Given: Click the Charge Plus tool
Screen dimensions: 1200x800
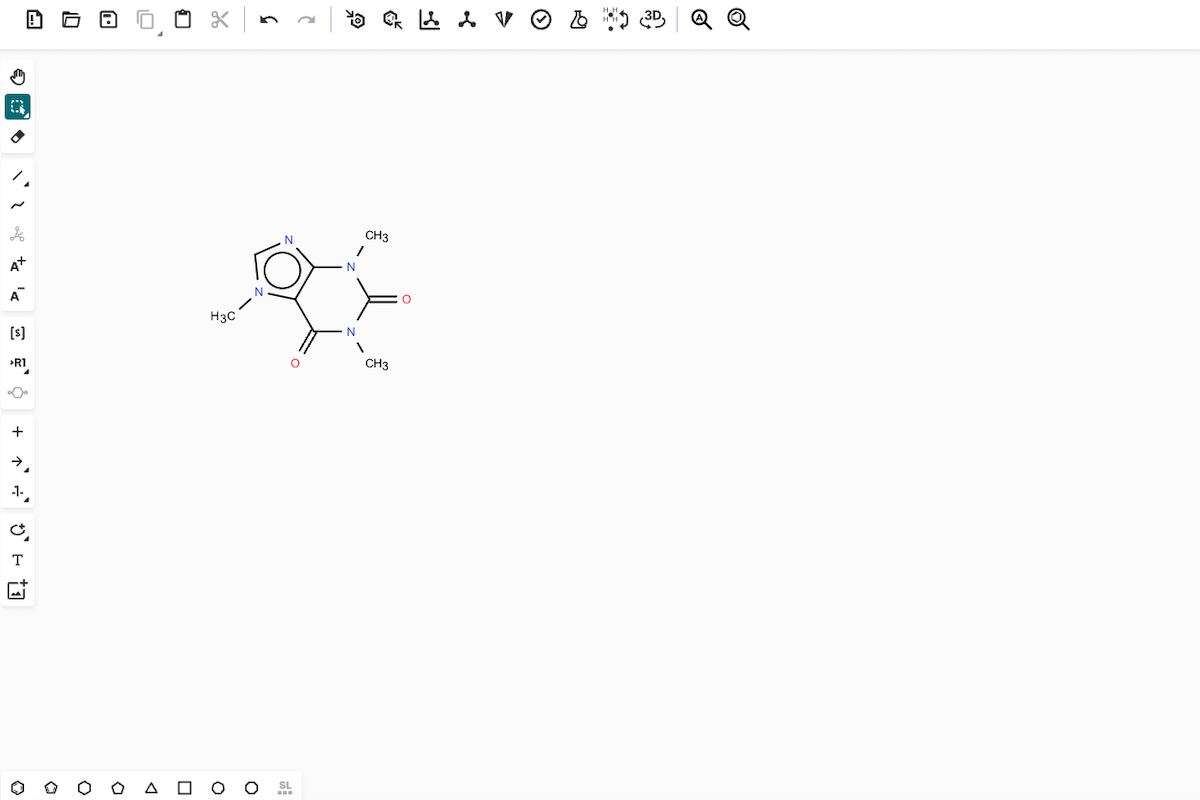Looking at the screenshot, I should coord(17,265).
